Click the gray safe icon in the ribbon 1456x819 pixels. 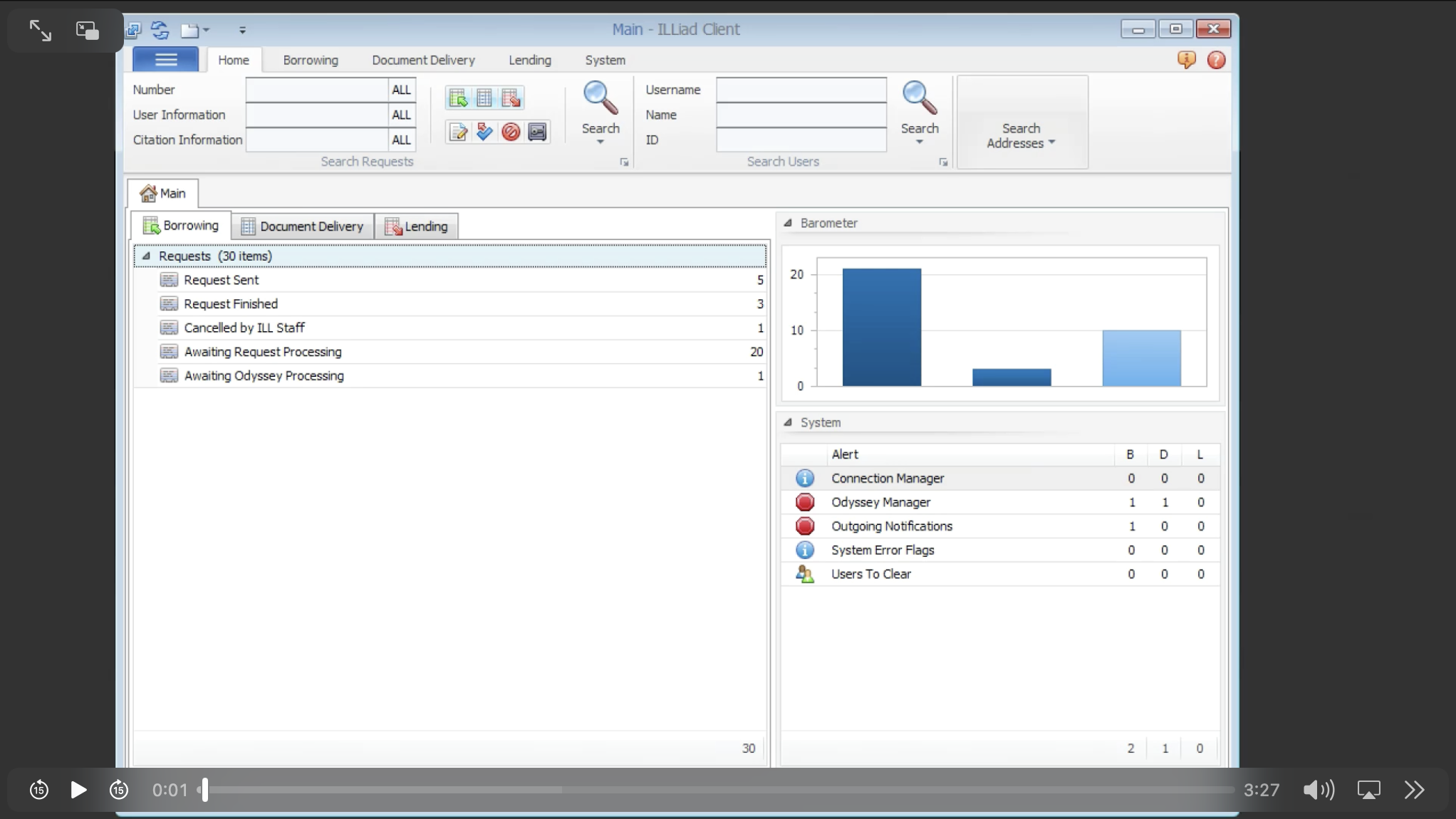[x=537, y=132]
